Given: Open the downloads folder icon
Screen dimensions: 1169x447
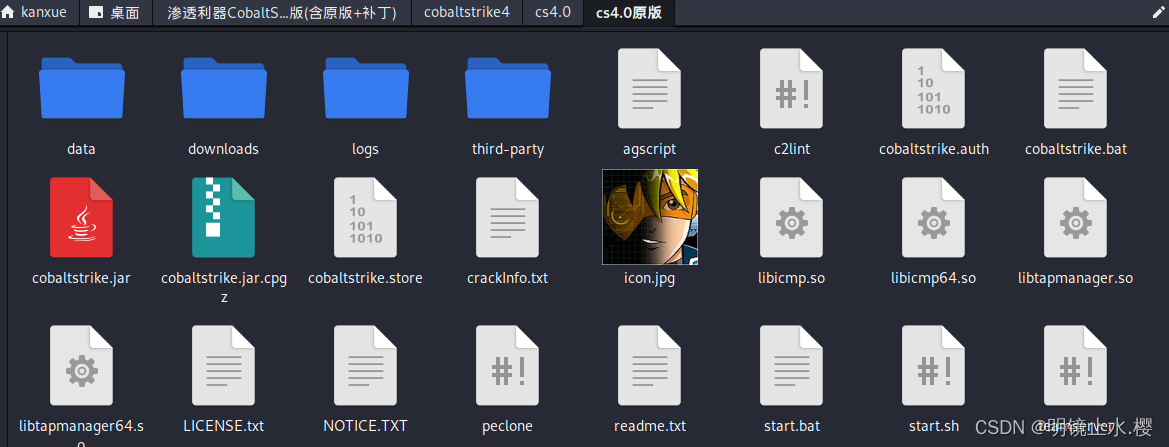Looking at the screenshot, I should point(224,89).
